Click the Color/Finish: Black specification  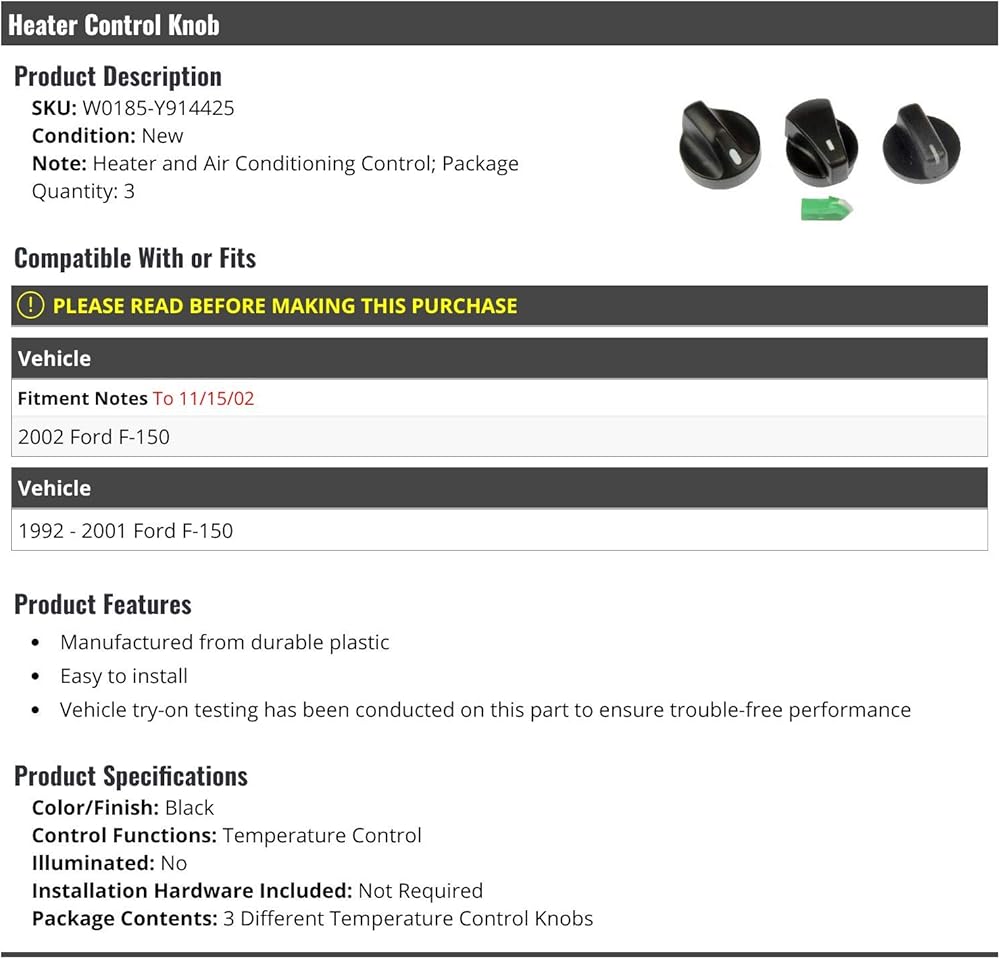click(123, 807)
